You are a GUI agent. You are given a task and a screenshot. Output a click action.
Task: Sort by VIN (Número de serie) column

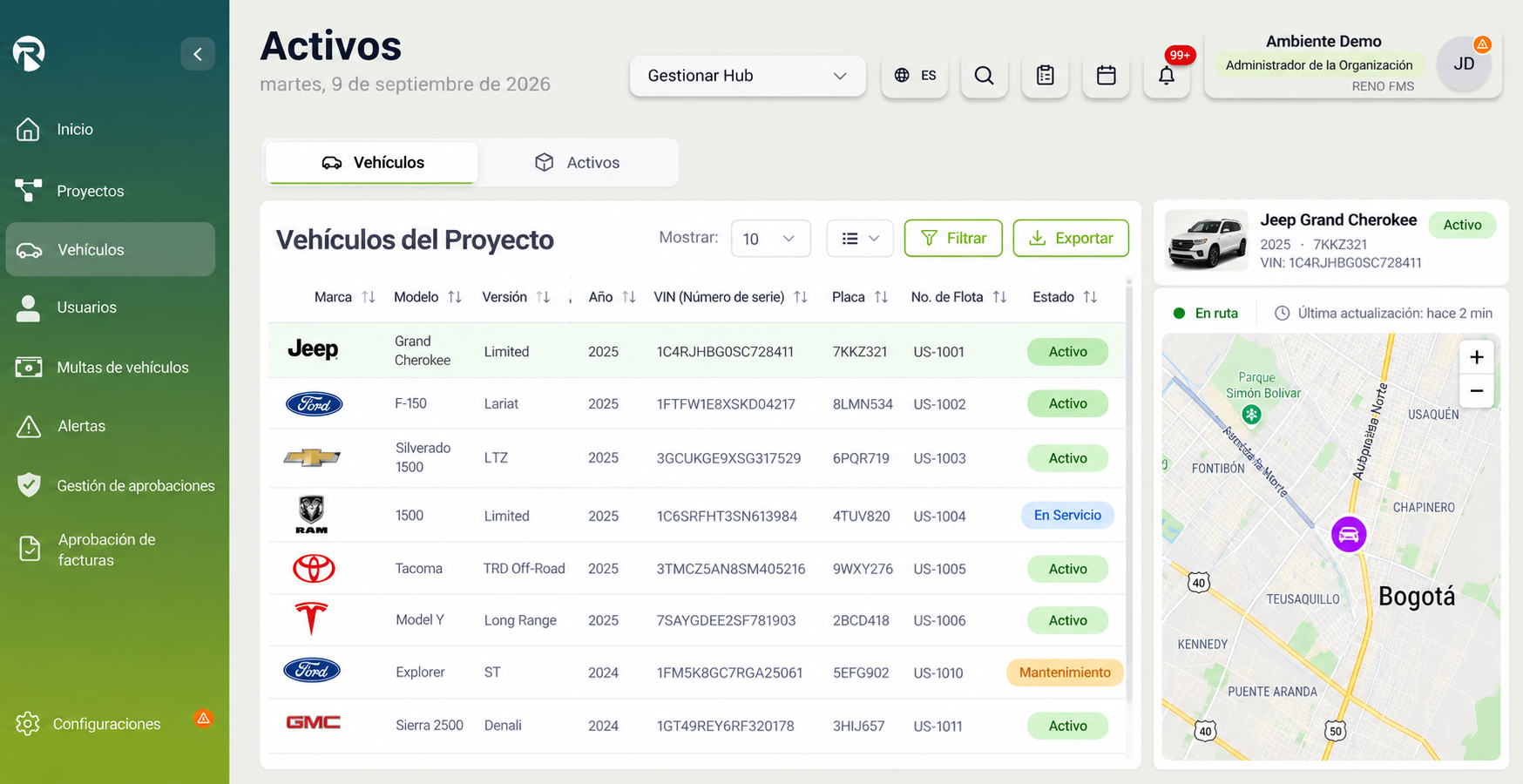click(801, 297)
